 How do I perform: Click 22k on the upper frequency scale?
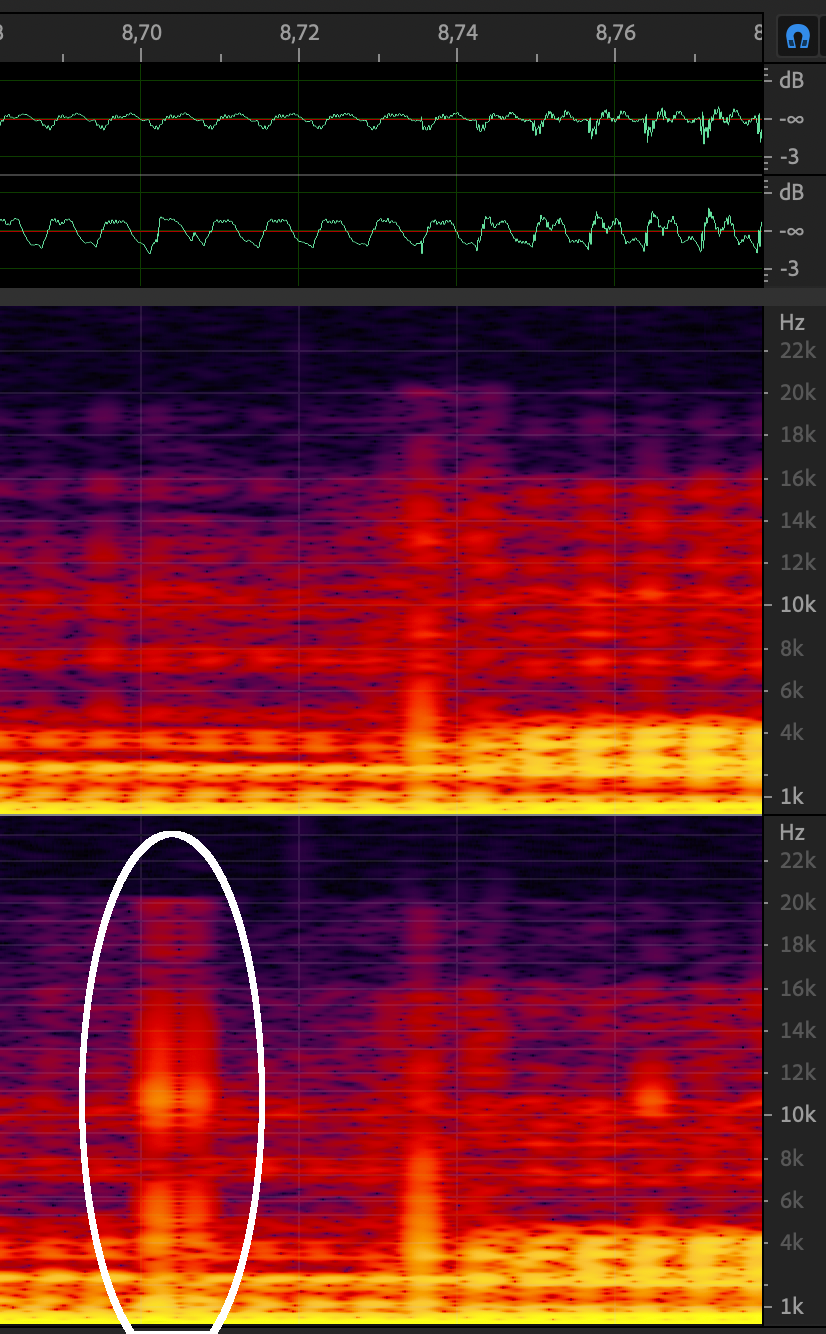796,351
